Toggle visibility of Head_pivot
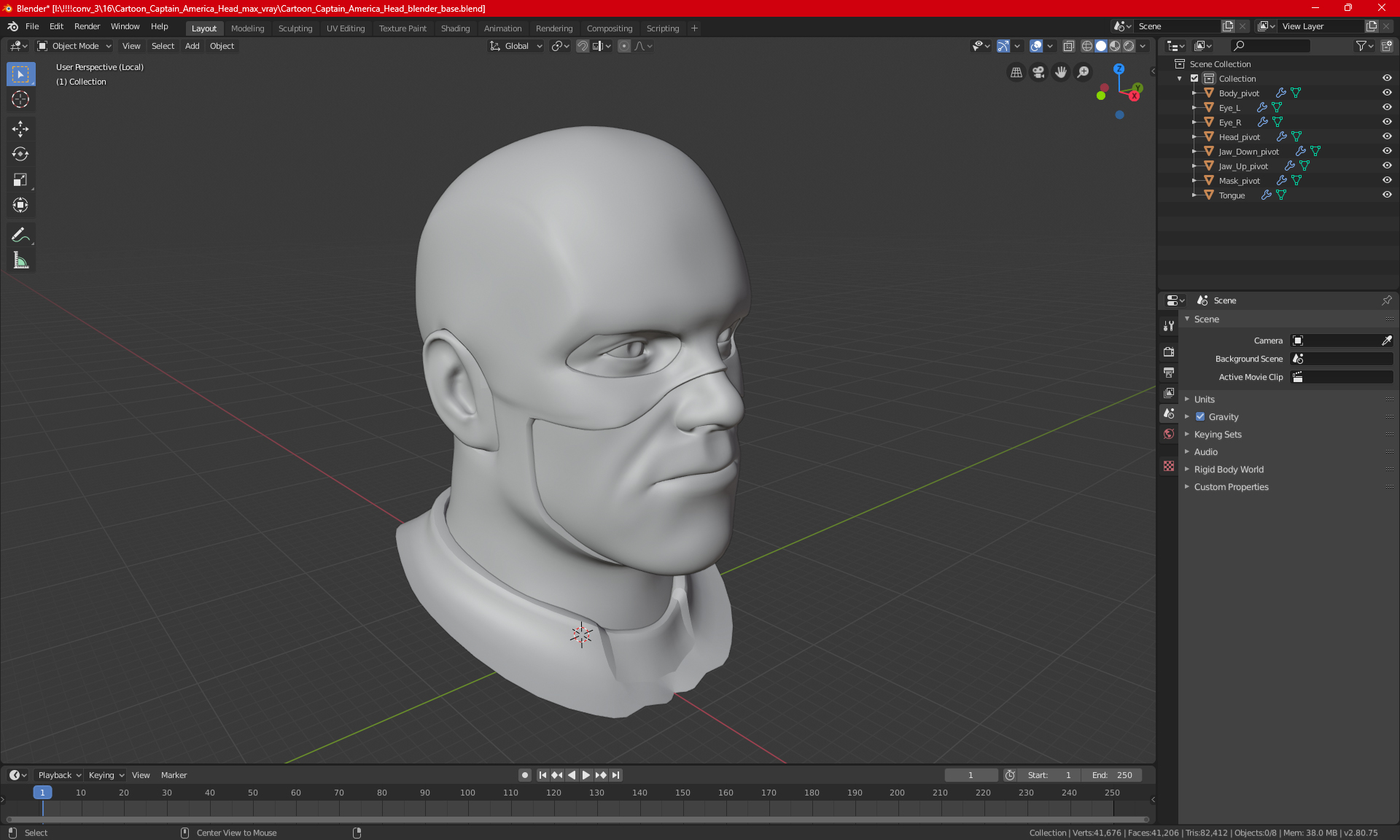 point(1387,137)
